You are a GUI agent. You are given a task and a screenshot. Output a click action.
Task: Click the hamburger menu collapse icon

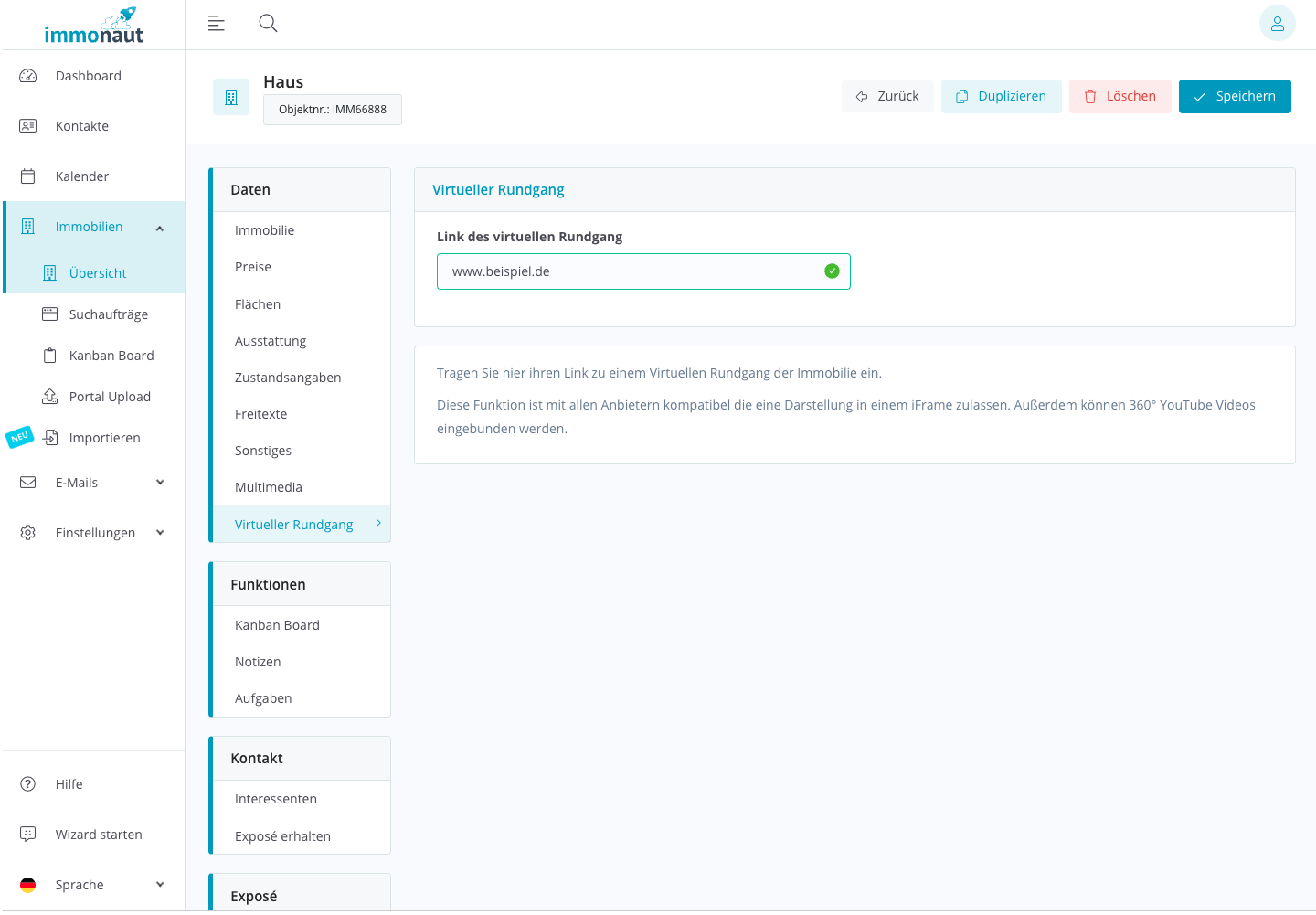[216, 24]
